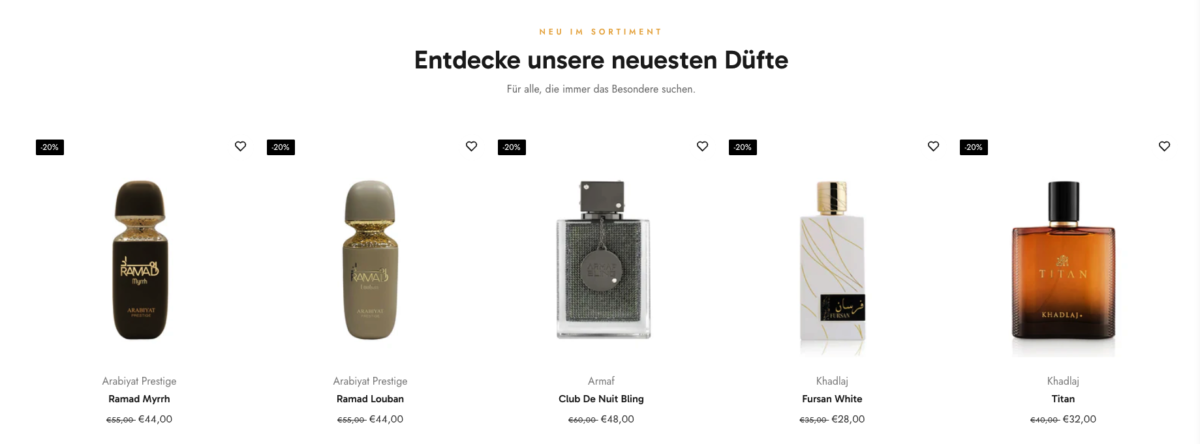Click the -20% badge on Ramad Myrrh
The width and height of the screenshot is (1200, 444).
(x=50, y=147)
